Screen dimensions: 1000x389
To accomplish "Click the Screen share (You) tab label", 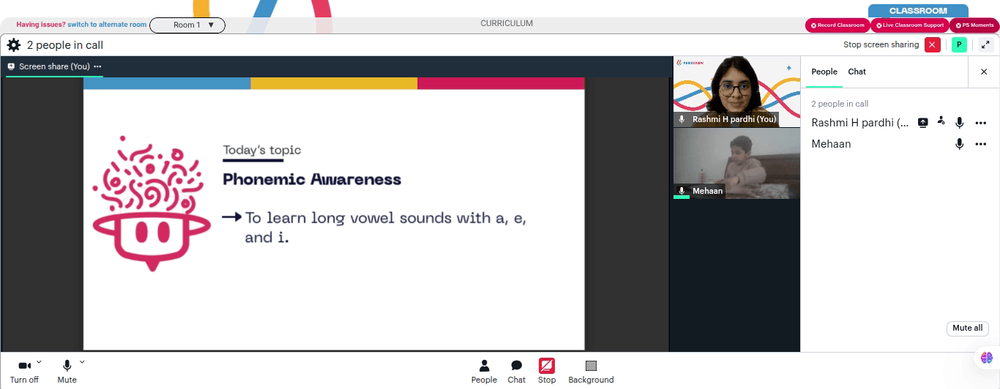I will click(54, 66).
